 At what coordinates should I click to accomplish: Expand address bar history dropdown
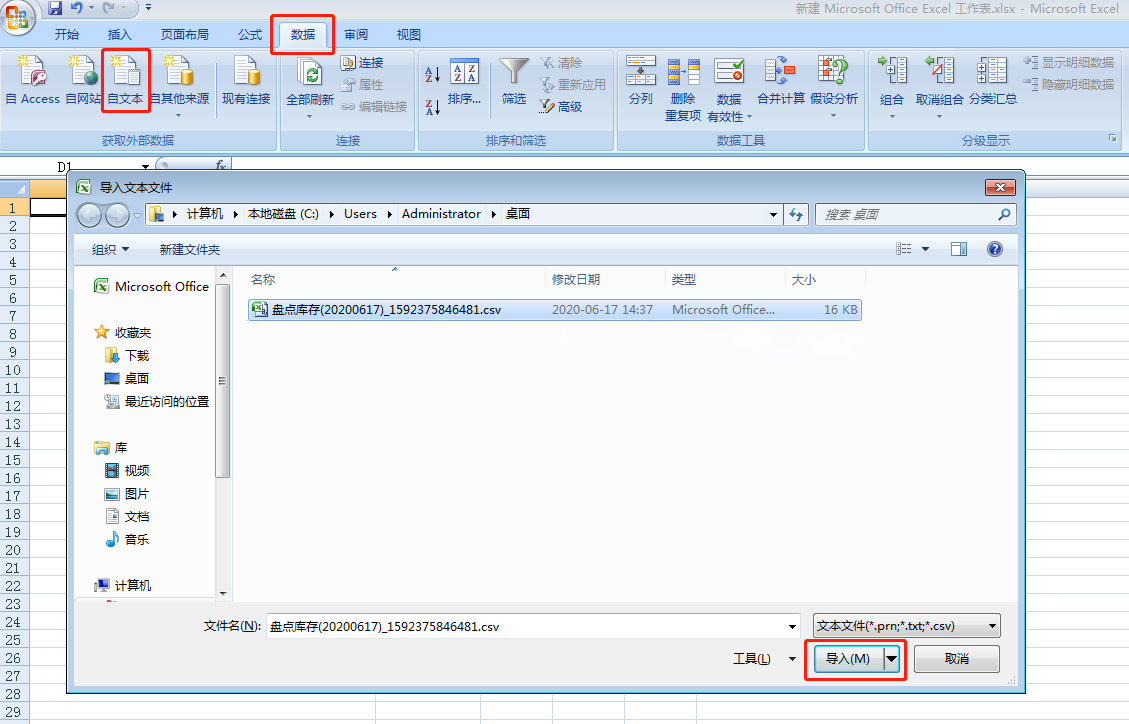[x=773, y=214]
